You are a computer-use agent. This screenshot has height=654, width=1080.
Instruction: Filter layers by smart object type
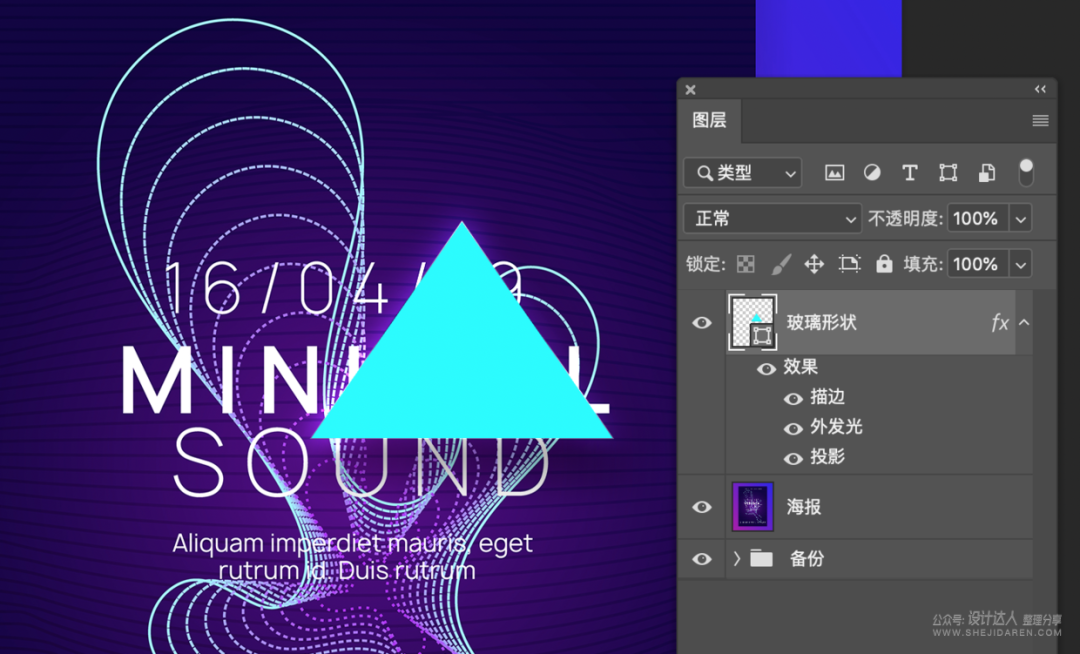[986, 173]
